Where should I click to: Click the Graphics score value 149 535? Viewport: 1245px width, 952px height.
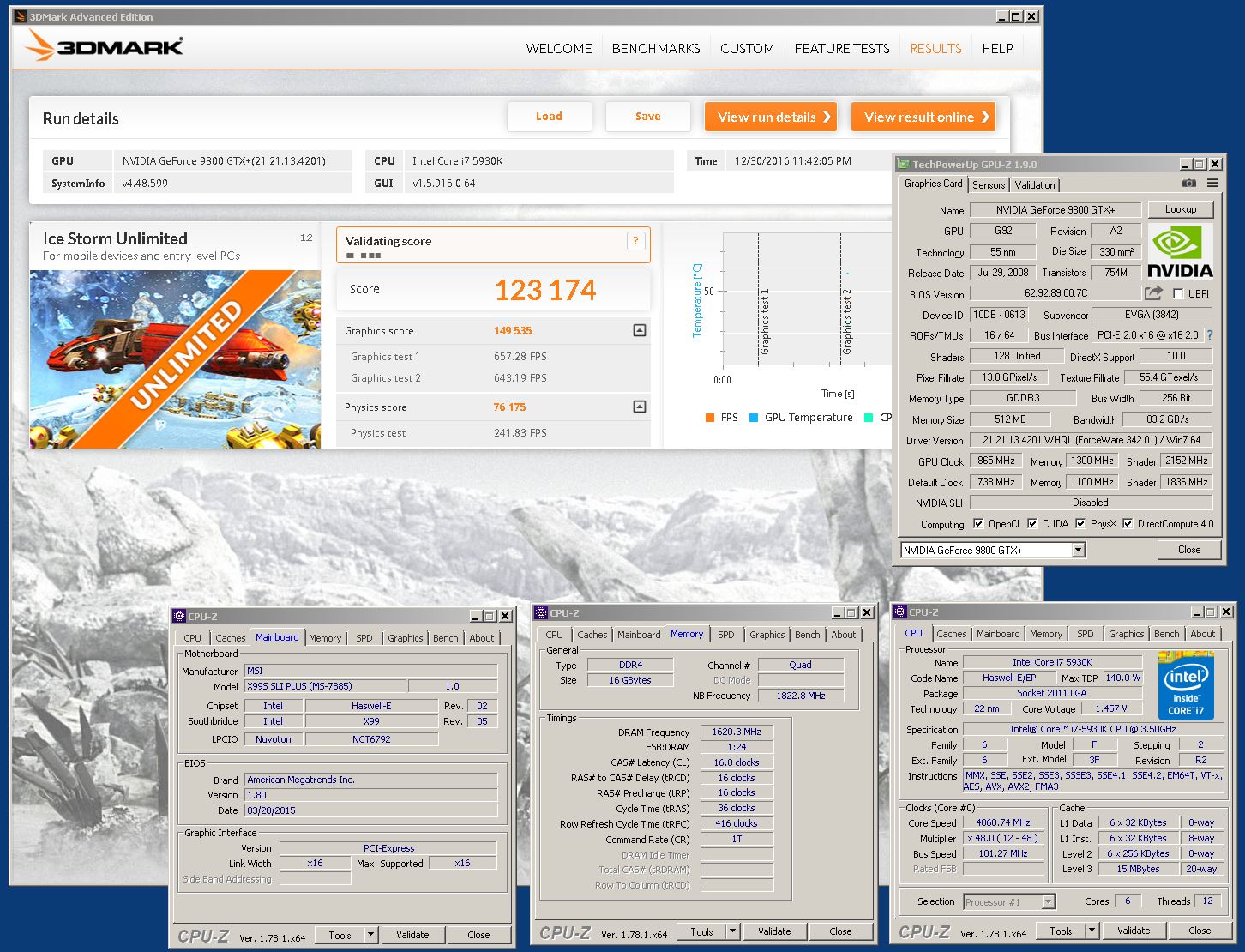(513, 330)
